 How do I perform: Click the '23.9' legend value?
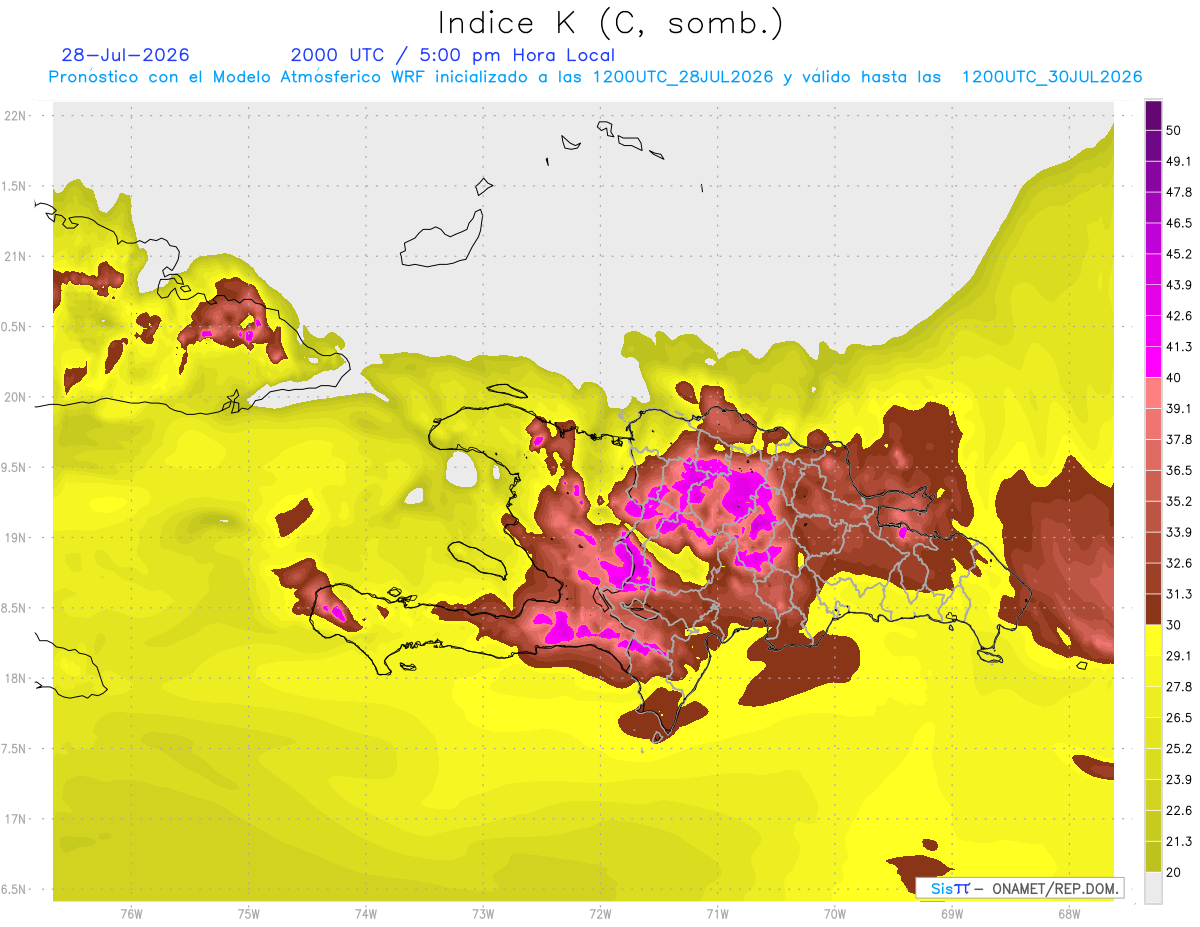1179,780
